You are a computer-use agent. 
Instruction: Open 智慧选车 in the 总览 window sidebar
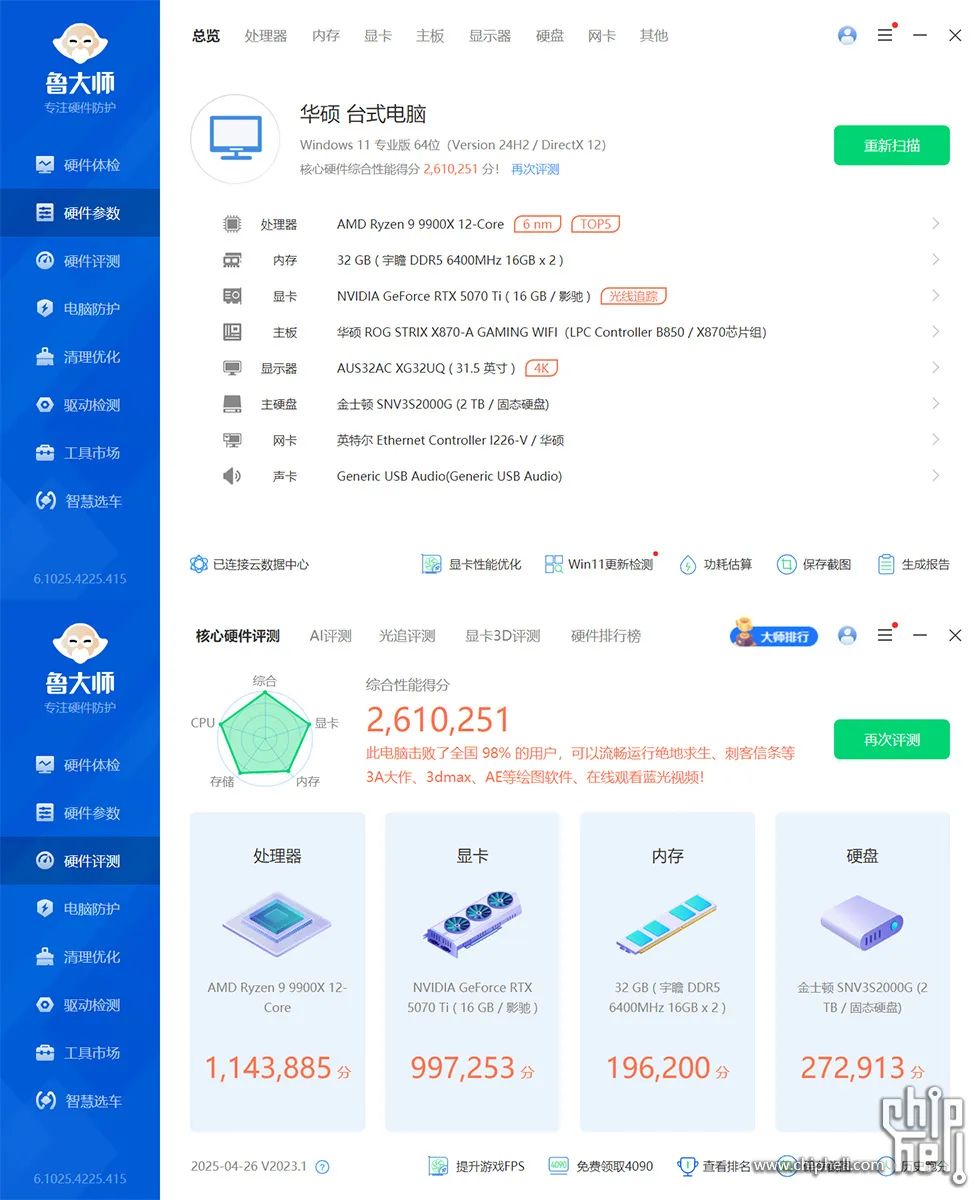click(x=79, y=501)
